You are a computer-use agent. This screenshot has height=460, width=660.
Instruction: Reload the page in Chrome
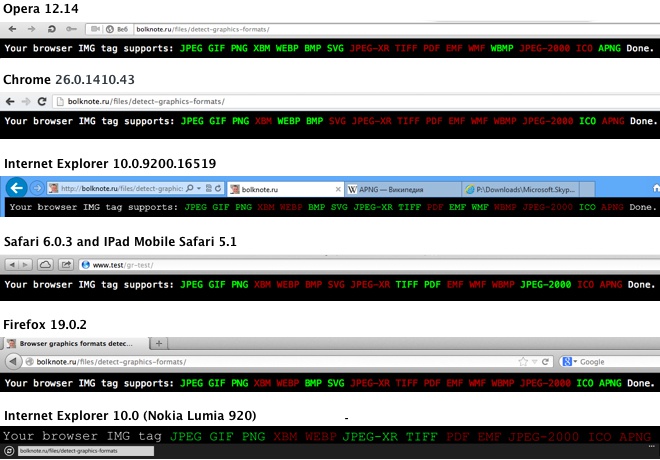[42, 101]
